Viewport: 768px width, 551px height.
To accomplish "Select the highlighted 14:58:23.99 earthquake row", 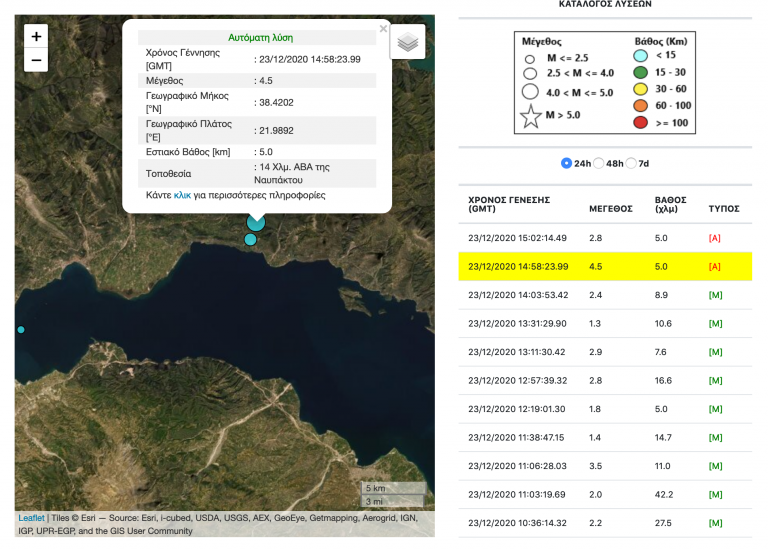I will [605, 266].
